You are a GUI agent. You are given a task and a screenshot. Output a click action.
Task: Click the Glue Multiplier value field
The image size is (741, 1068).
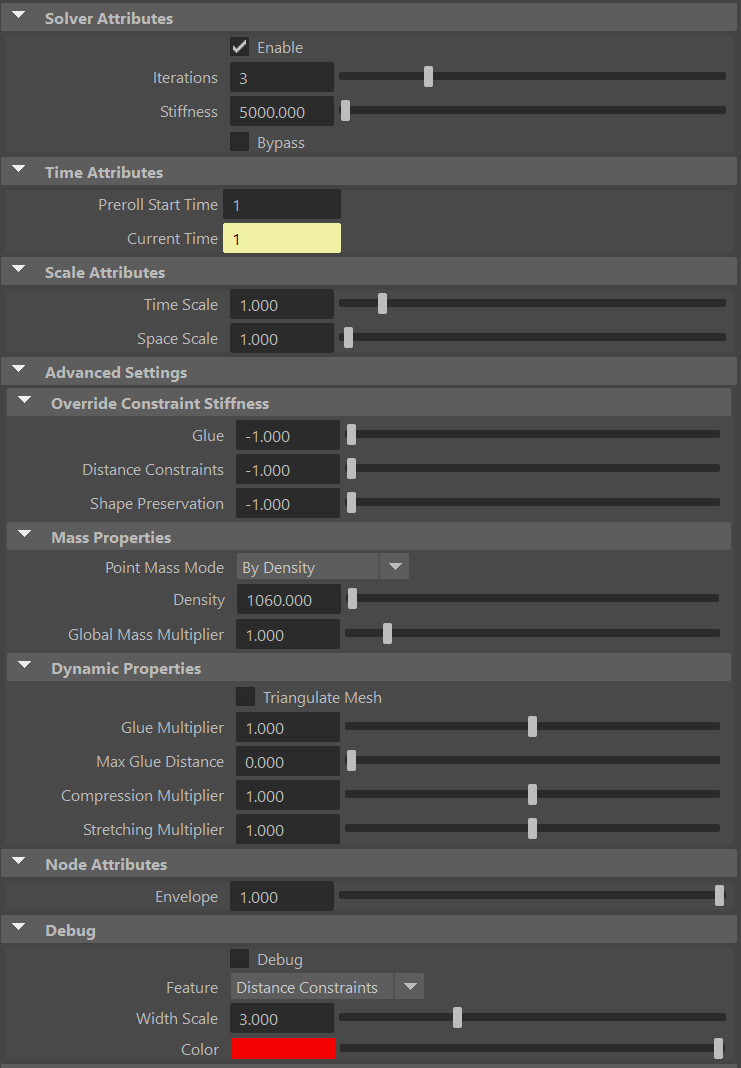[x=288, y=727]
